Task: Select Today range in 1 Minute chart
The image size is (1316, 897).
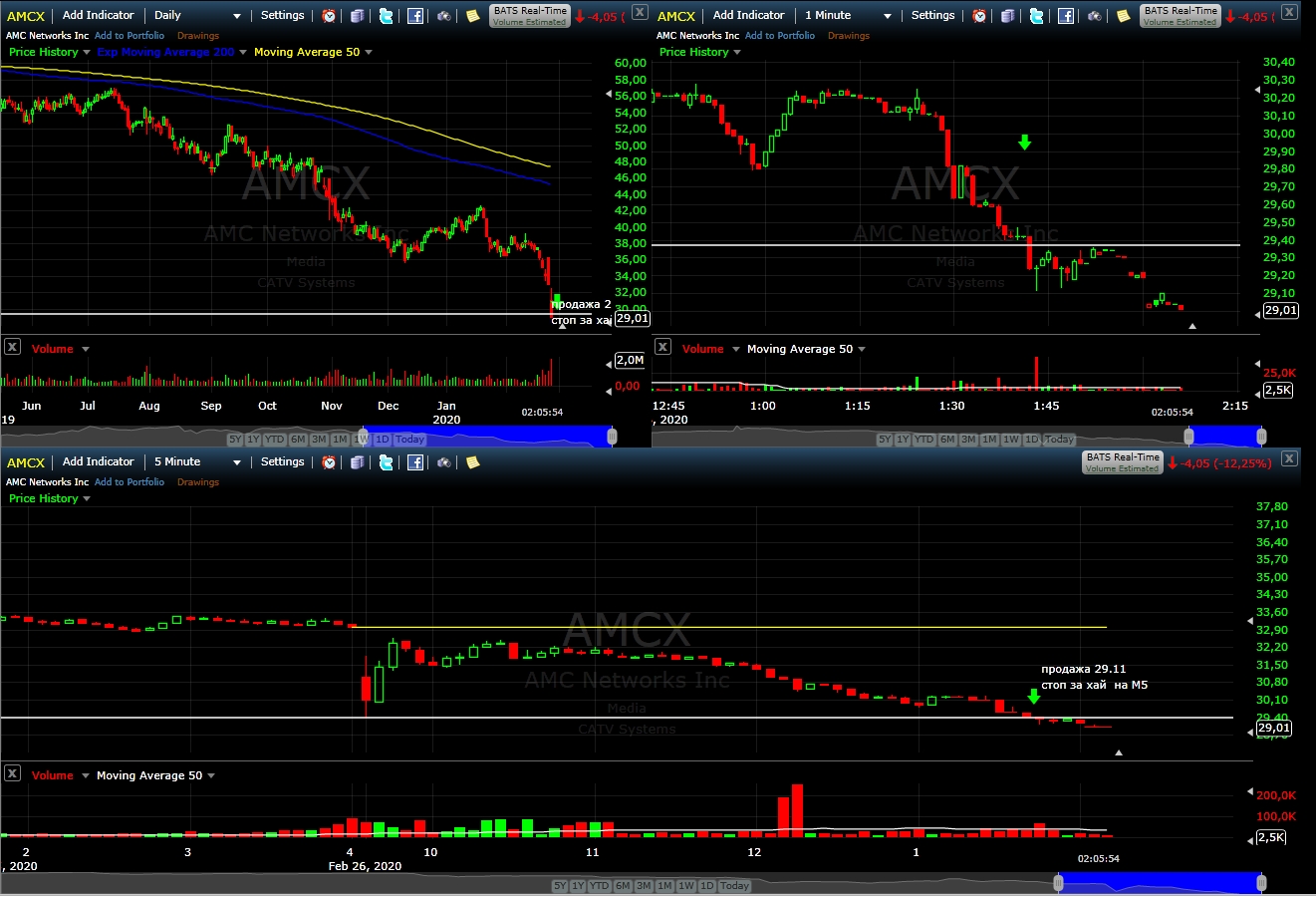Action: pyautogui.click(x=1059, y=440)
